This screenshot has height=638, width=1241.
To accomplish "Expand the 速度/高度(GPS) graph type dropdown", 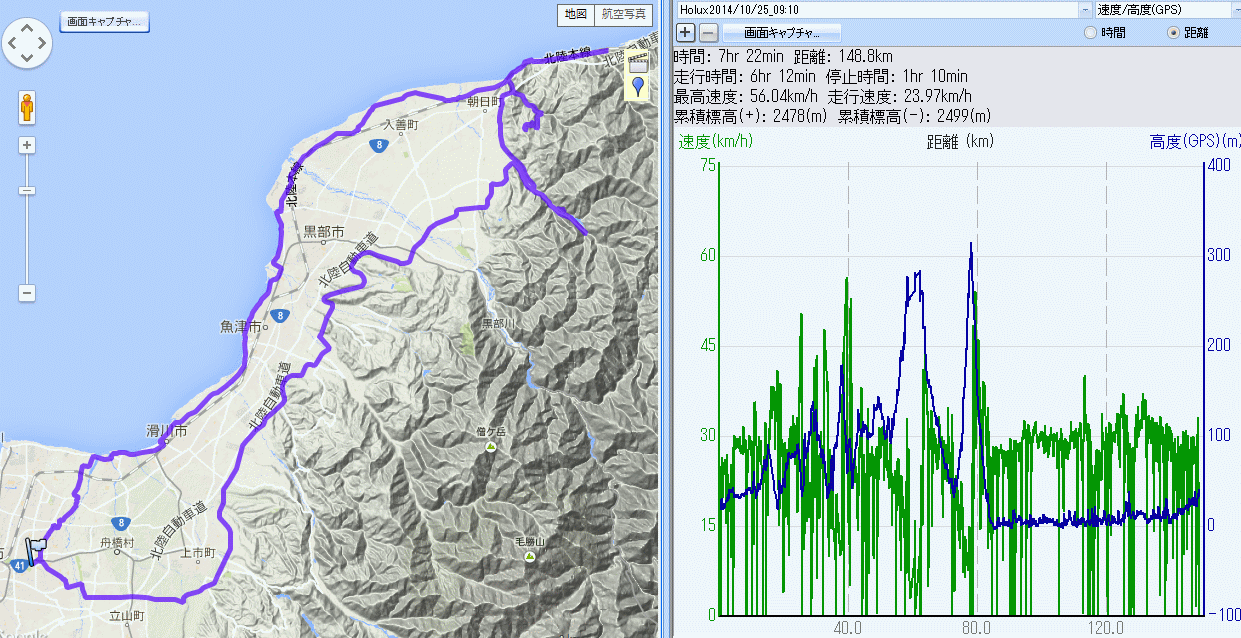I will point(1232,9).
